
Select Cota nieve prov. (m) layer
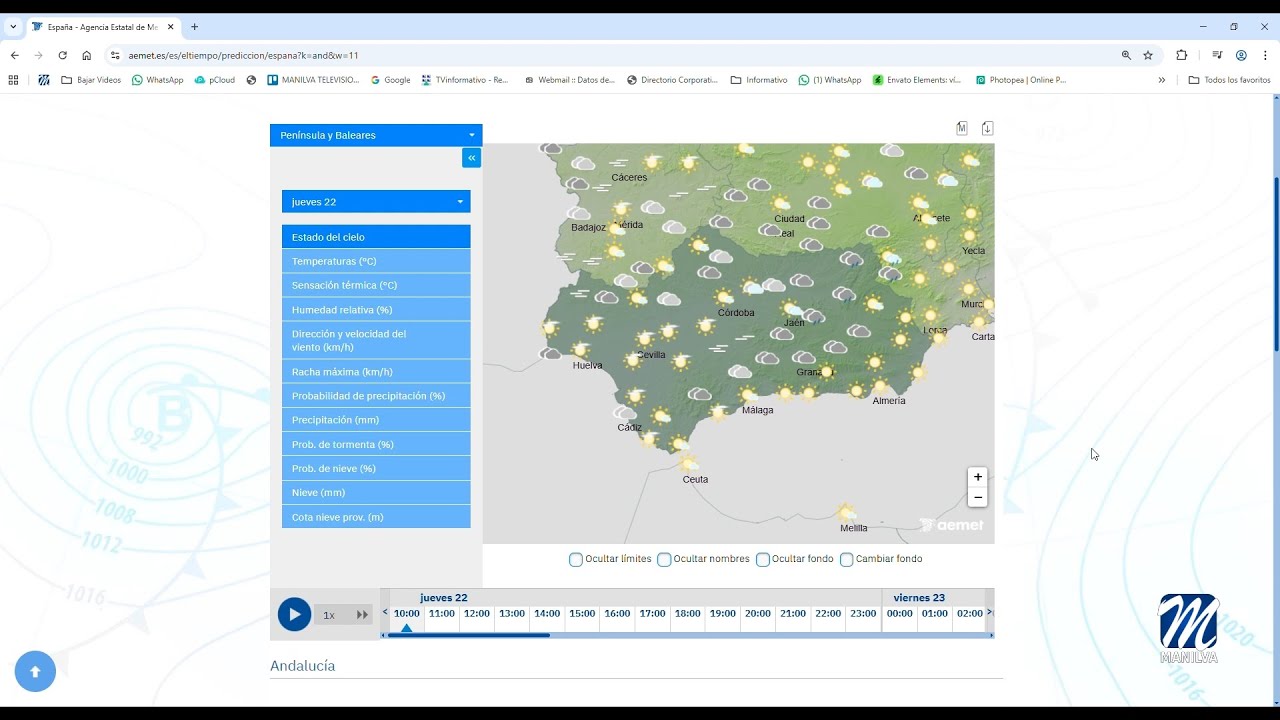(x=376, y=517)
